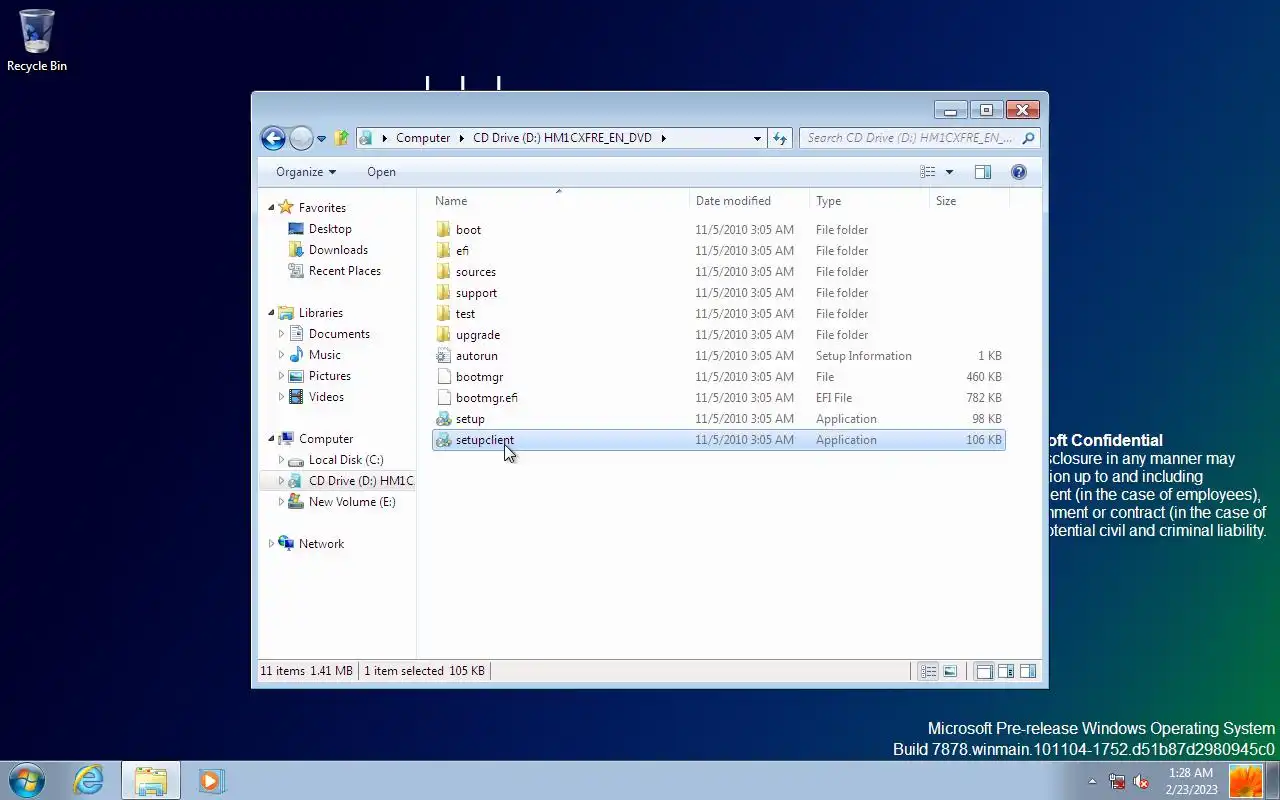
Task: Click the star icon next to Favorites
Action: click(x=286, y=207)
